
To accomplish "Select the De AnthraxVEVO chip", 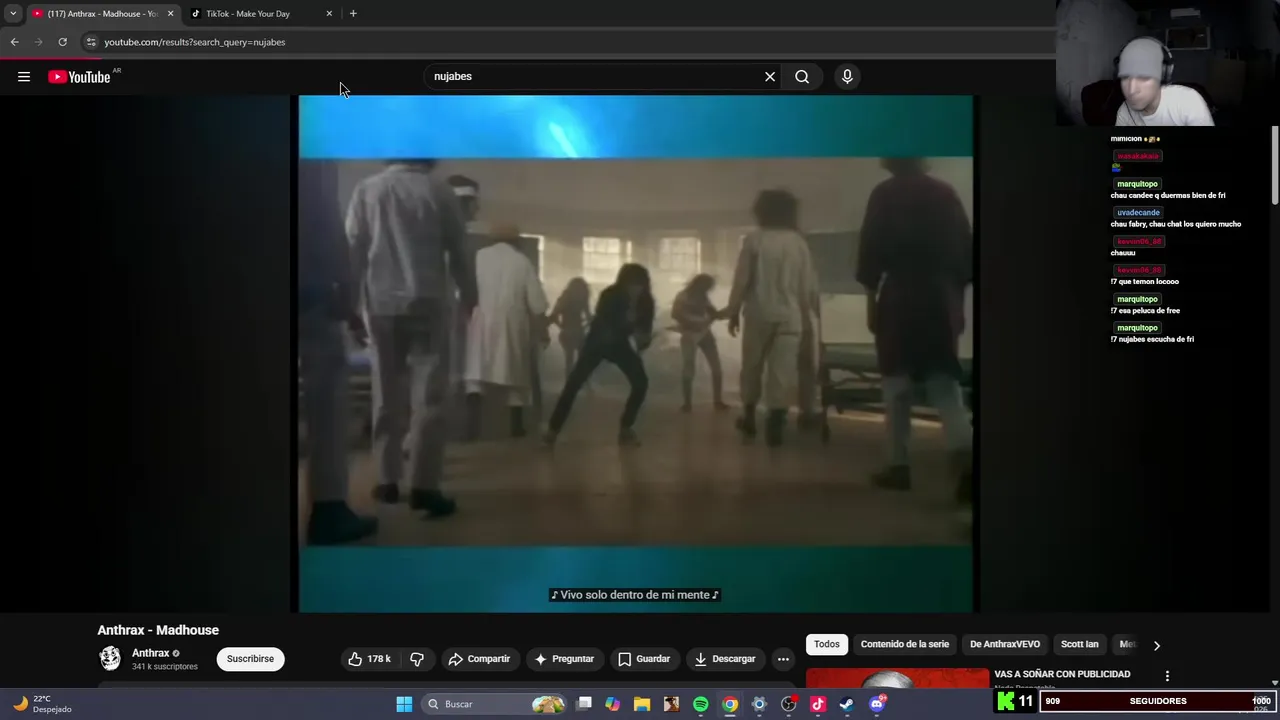I will (1005, 644).
